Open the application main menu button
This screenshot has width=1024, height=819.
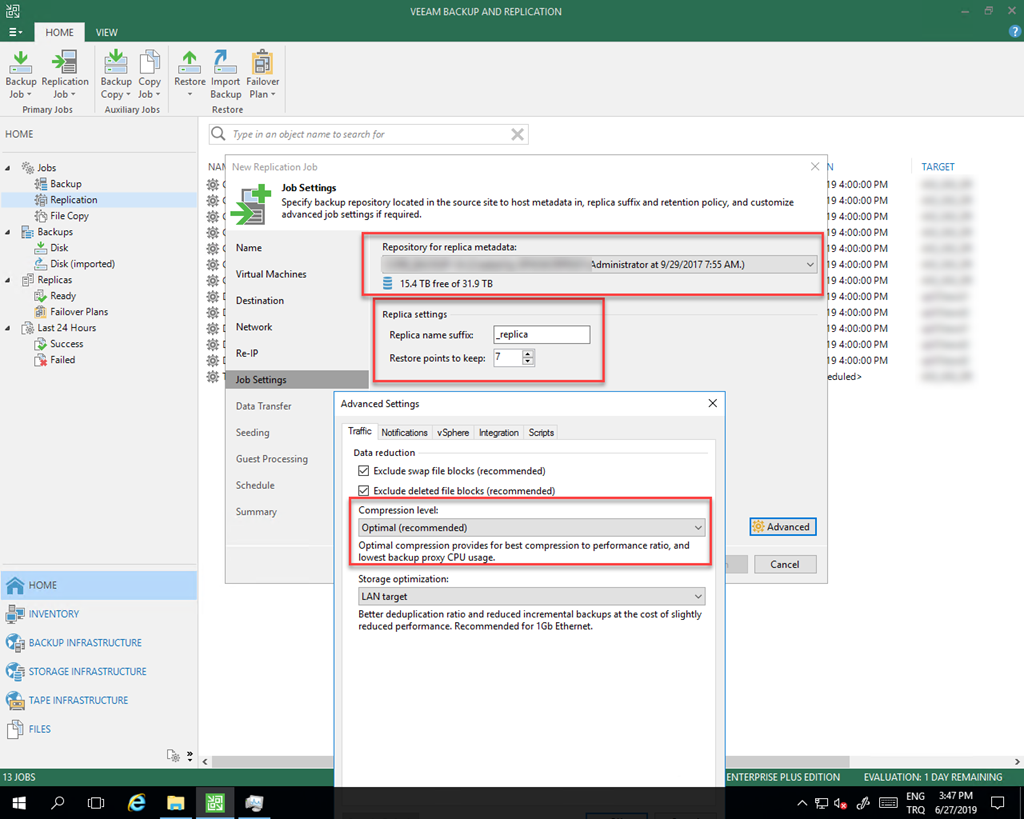pyautogui.click(x=16, y=32)
